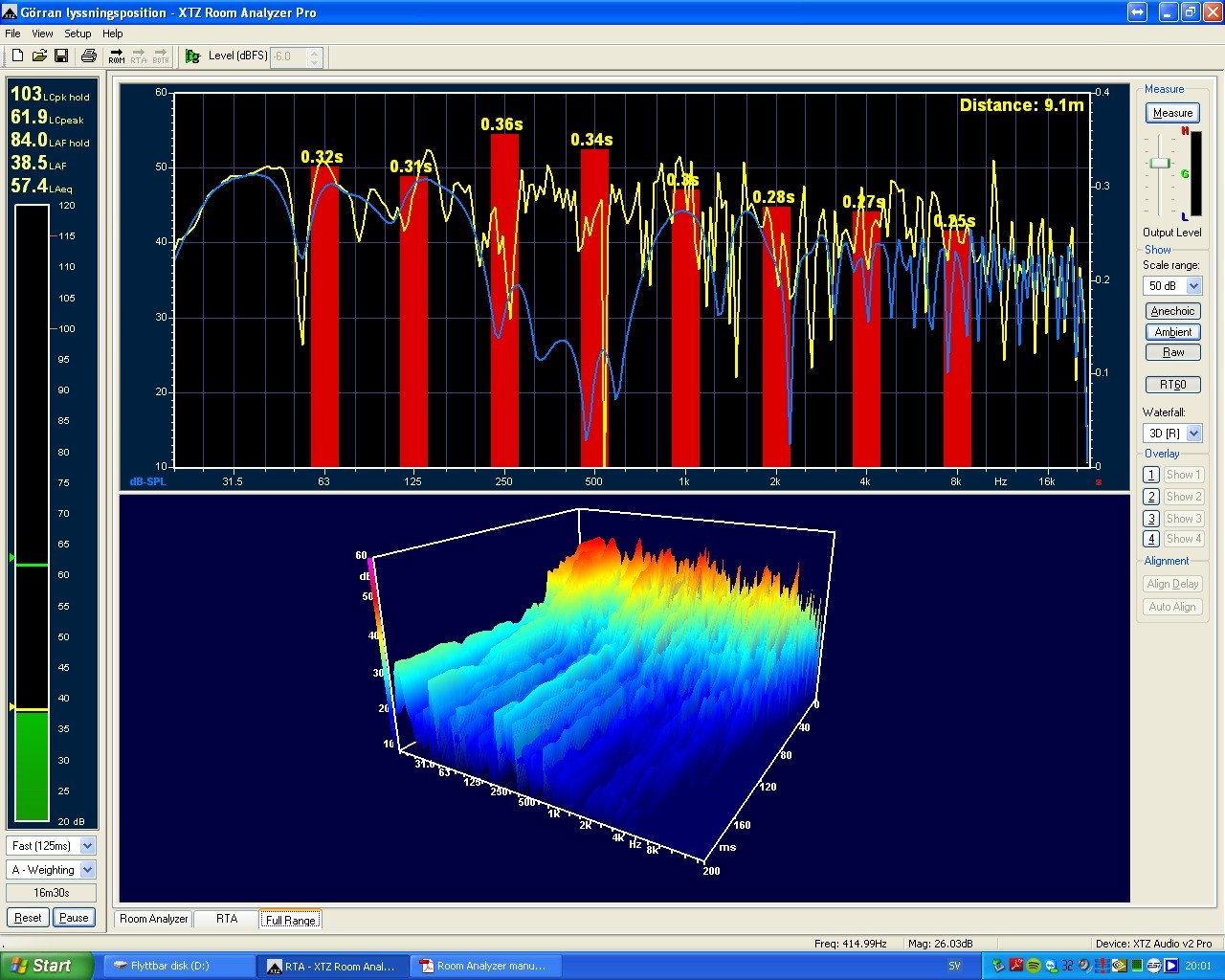1225x980 pixels.
Task: Click the Show 1 overlay button
Action: [x=1183, y=475]
